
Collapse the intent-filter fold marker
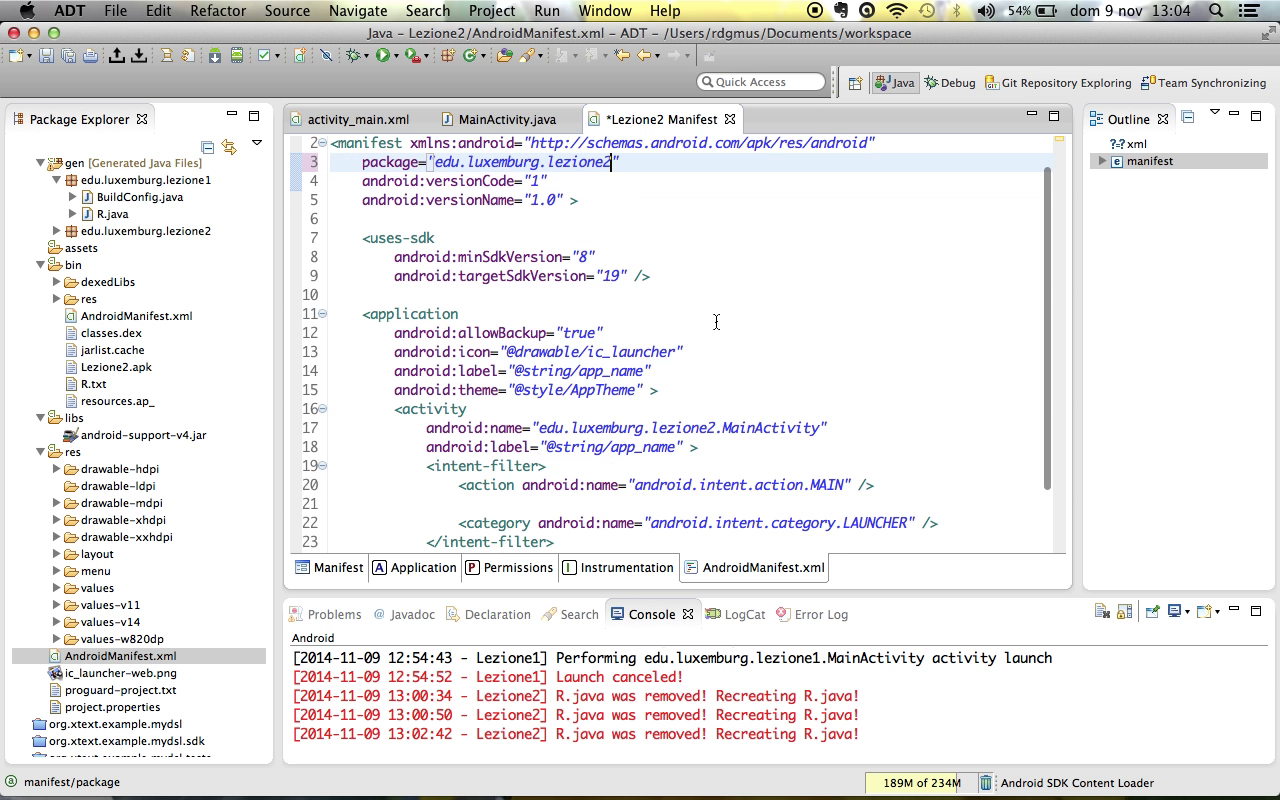[323, 466]
